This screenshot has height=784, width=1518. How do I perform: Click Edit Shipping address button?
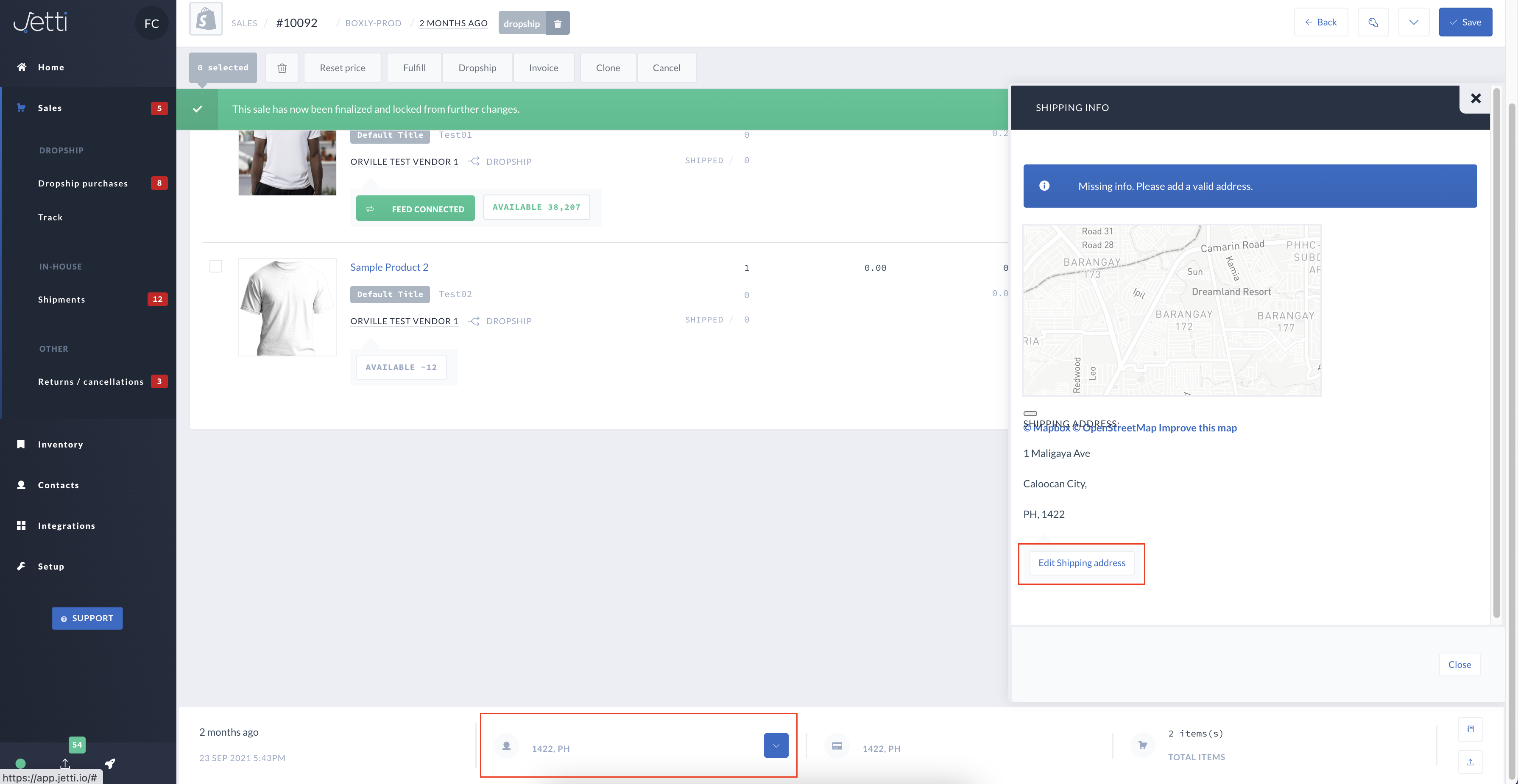(x=1081, y=562)
